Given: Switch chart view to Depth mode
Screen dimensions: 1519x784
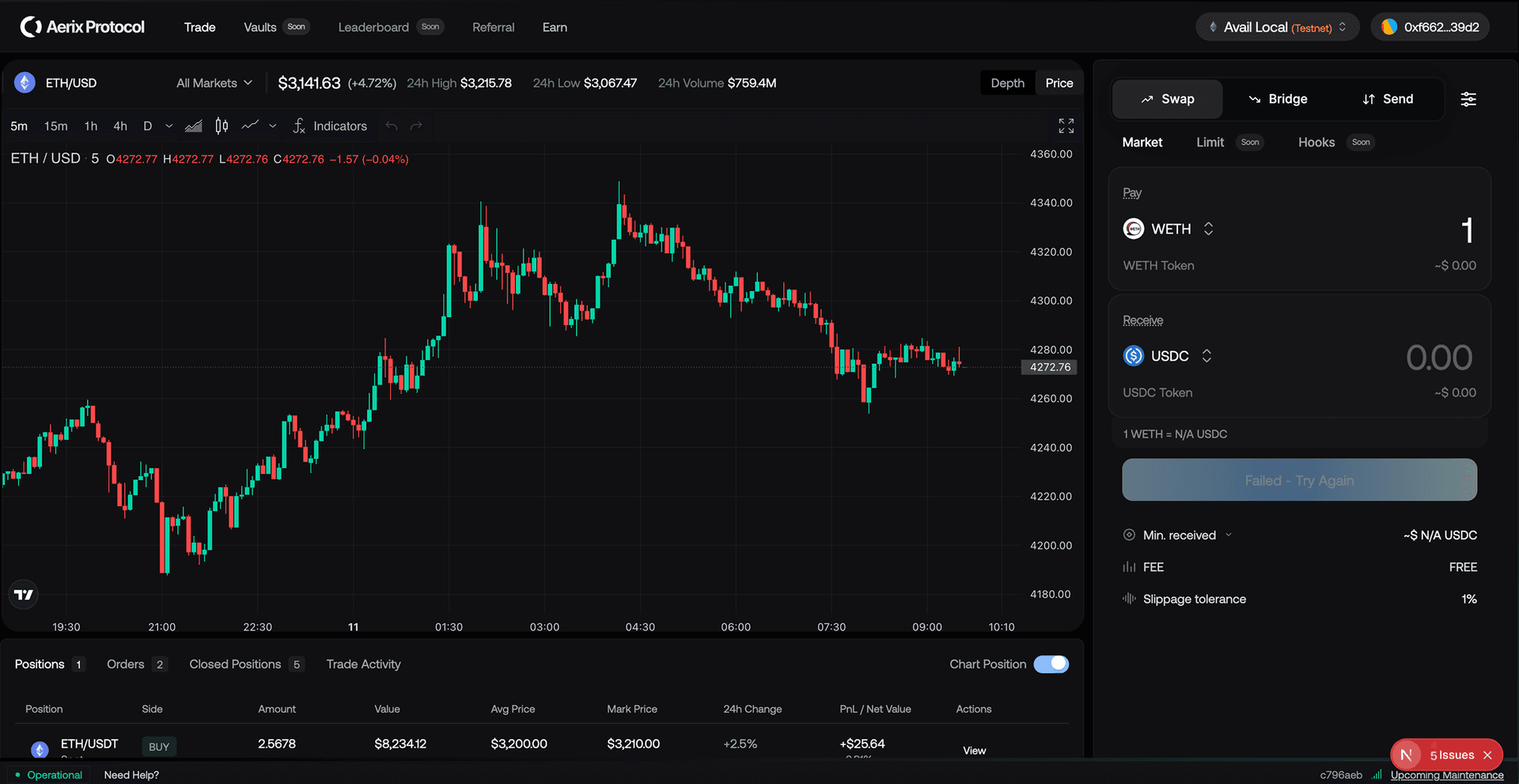Looking at the screenshot, I should [x=1006, y=82].
